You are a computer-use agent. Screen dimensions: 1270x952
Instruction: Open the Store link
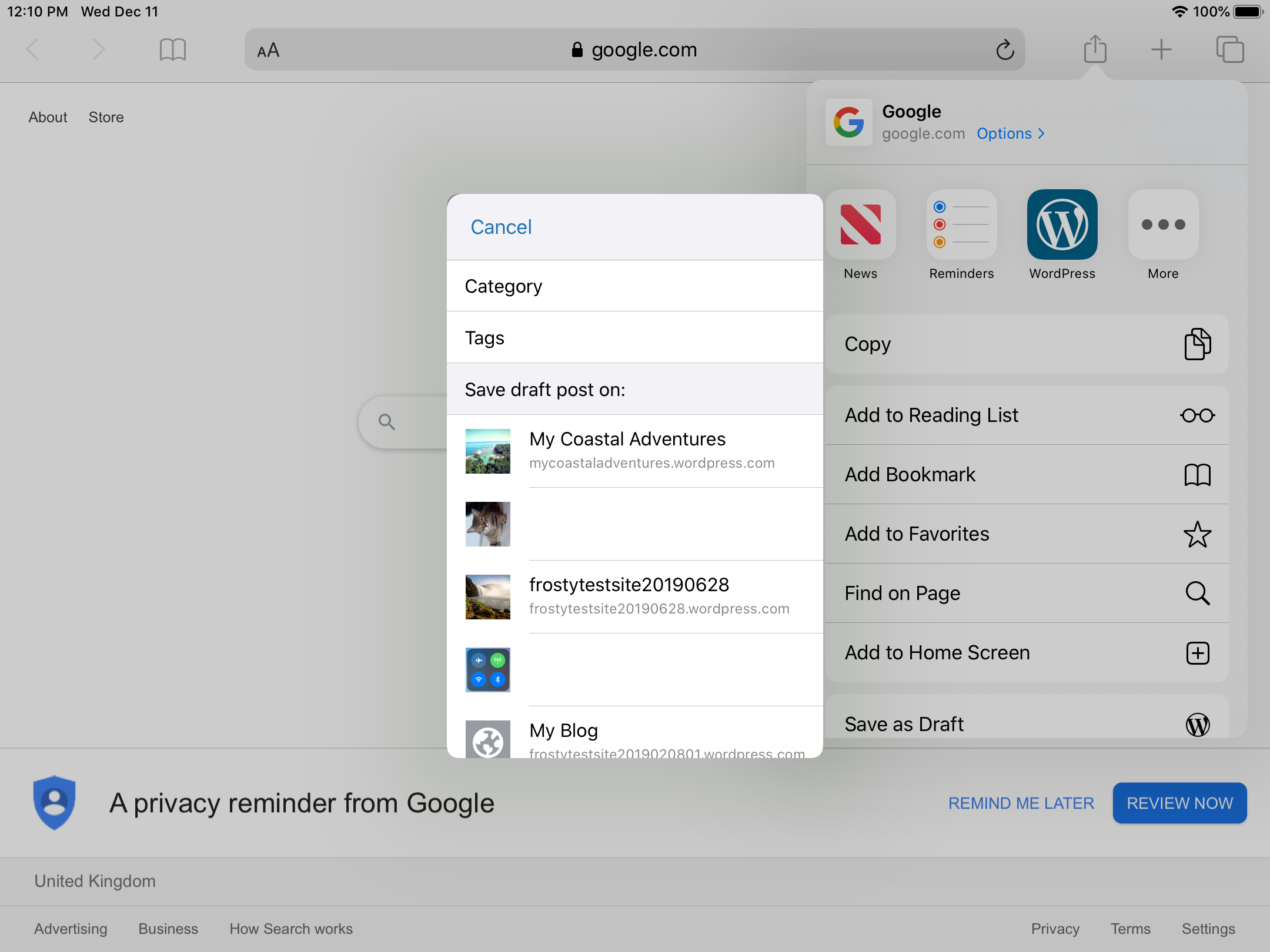[106, 118]
